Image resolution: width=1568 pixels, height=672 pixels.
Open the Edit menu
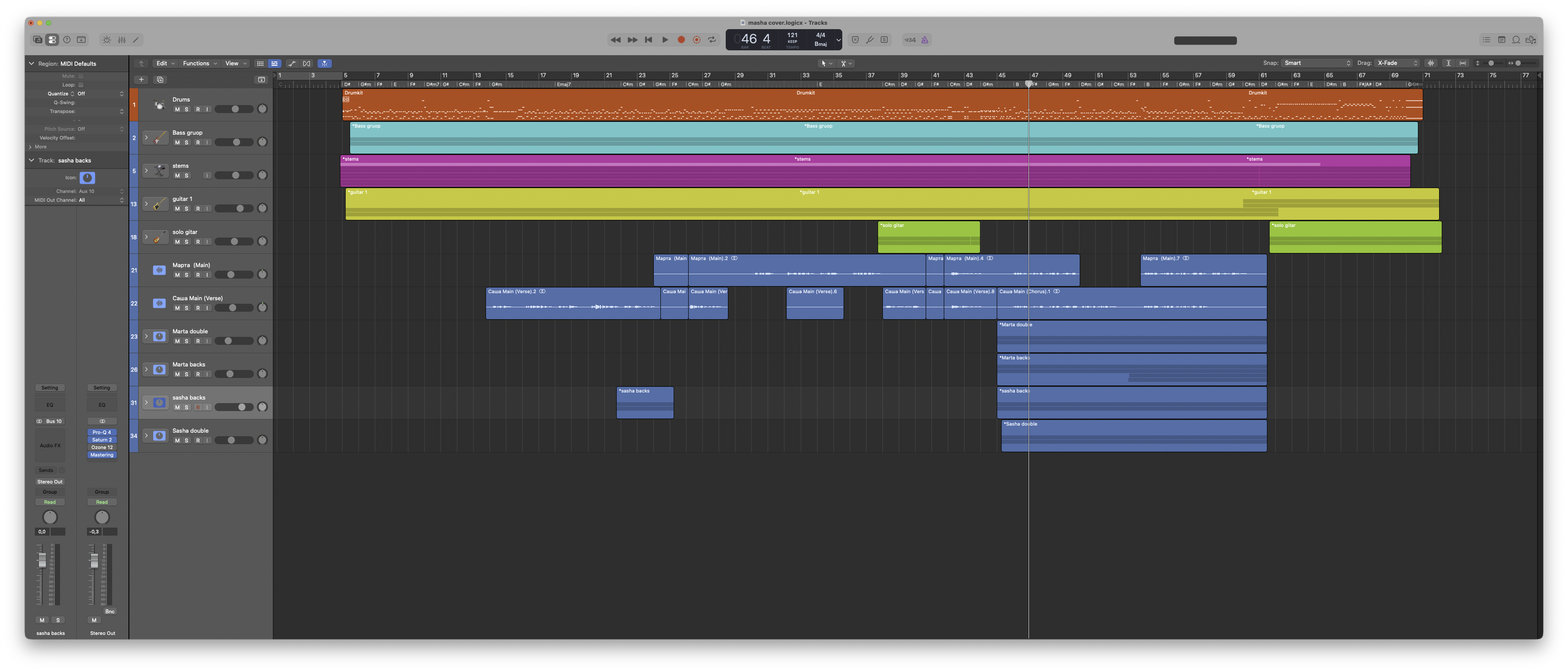click(165, 63)
